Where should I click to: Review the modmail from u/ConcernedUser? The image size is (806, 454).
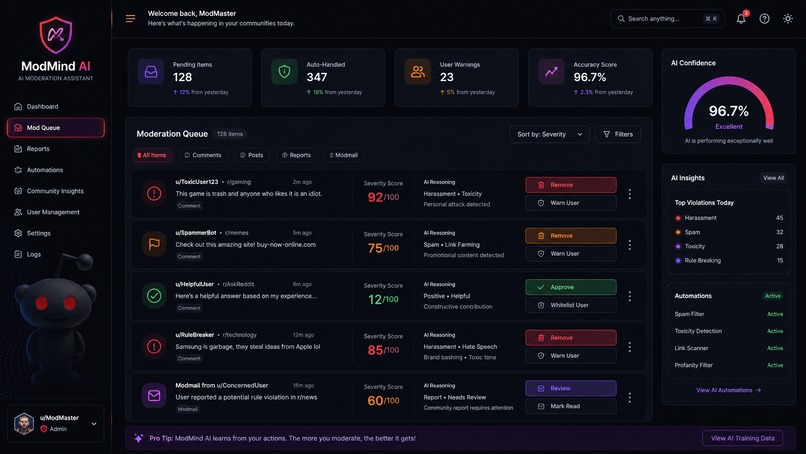coord(571,388)
